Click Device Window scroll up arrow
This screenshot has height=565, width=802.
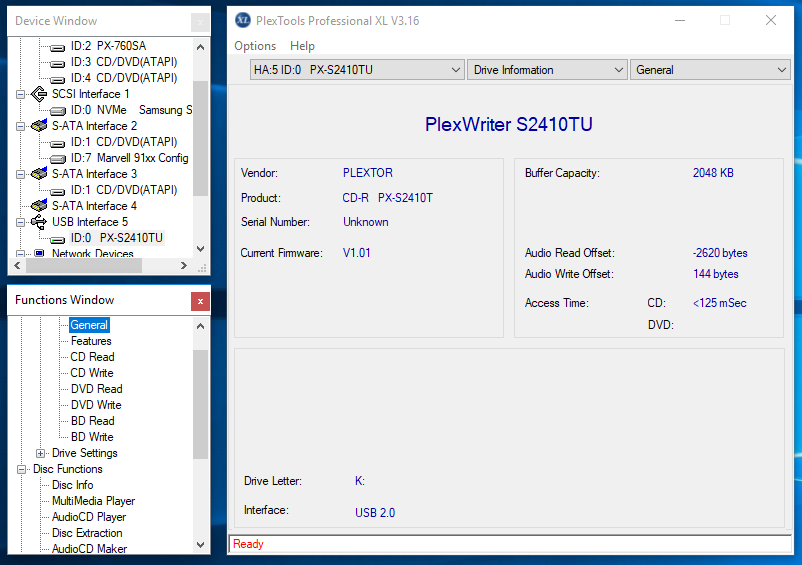click(x=200, y=47)
